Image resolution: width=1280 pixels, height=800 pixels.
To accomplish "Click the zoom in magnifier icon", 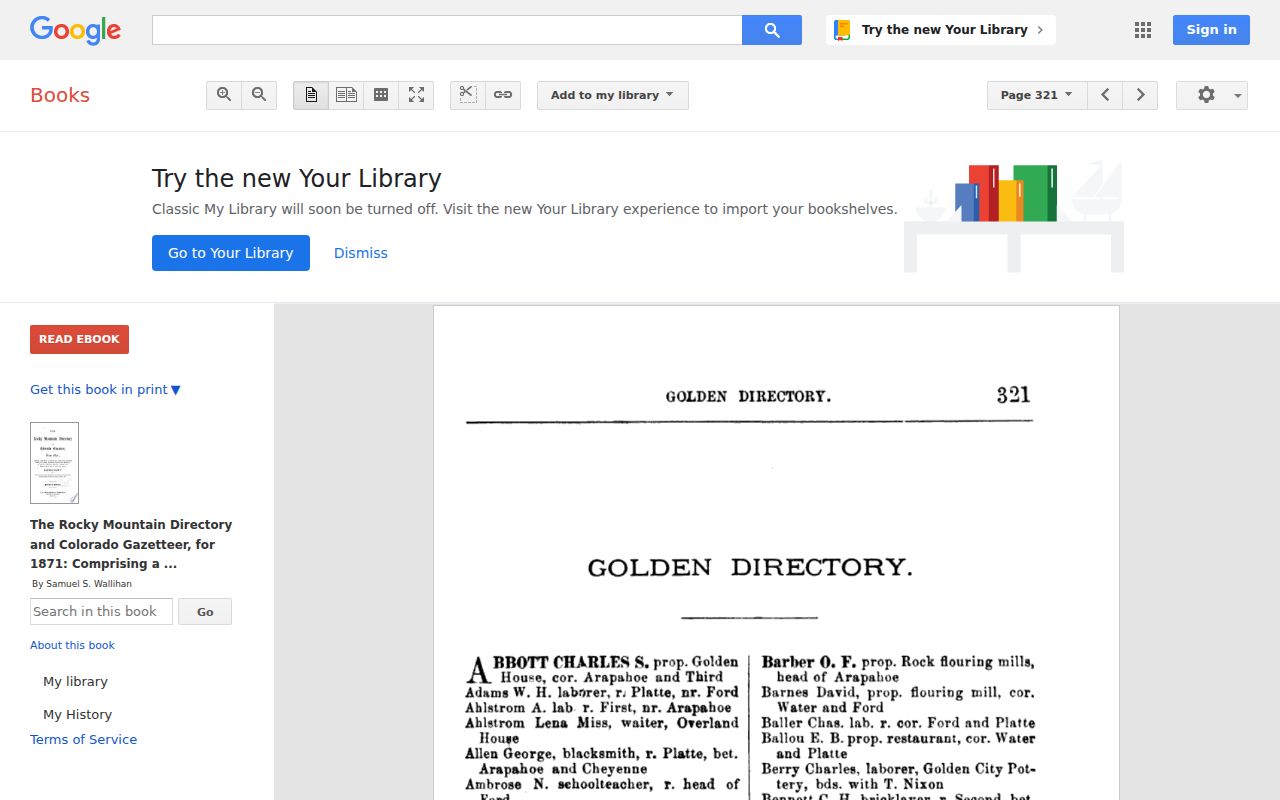I will [224, 95].
